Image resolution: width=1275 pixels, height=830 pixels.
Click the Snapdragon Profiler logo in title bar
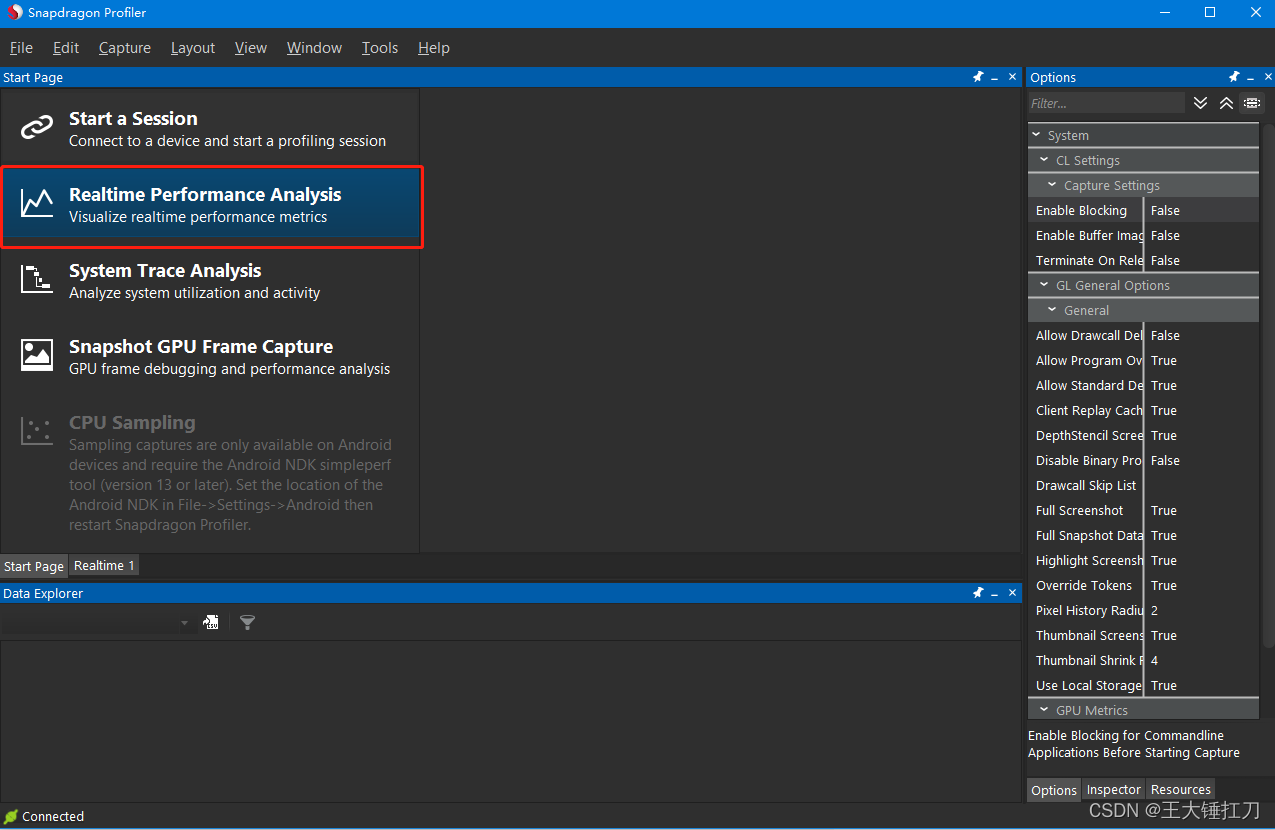14,13
